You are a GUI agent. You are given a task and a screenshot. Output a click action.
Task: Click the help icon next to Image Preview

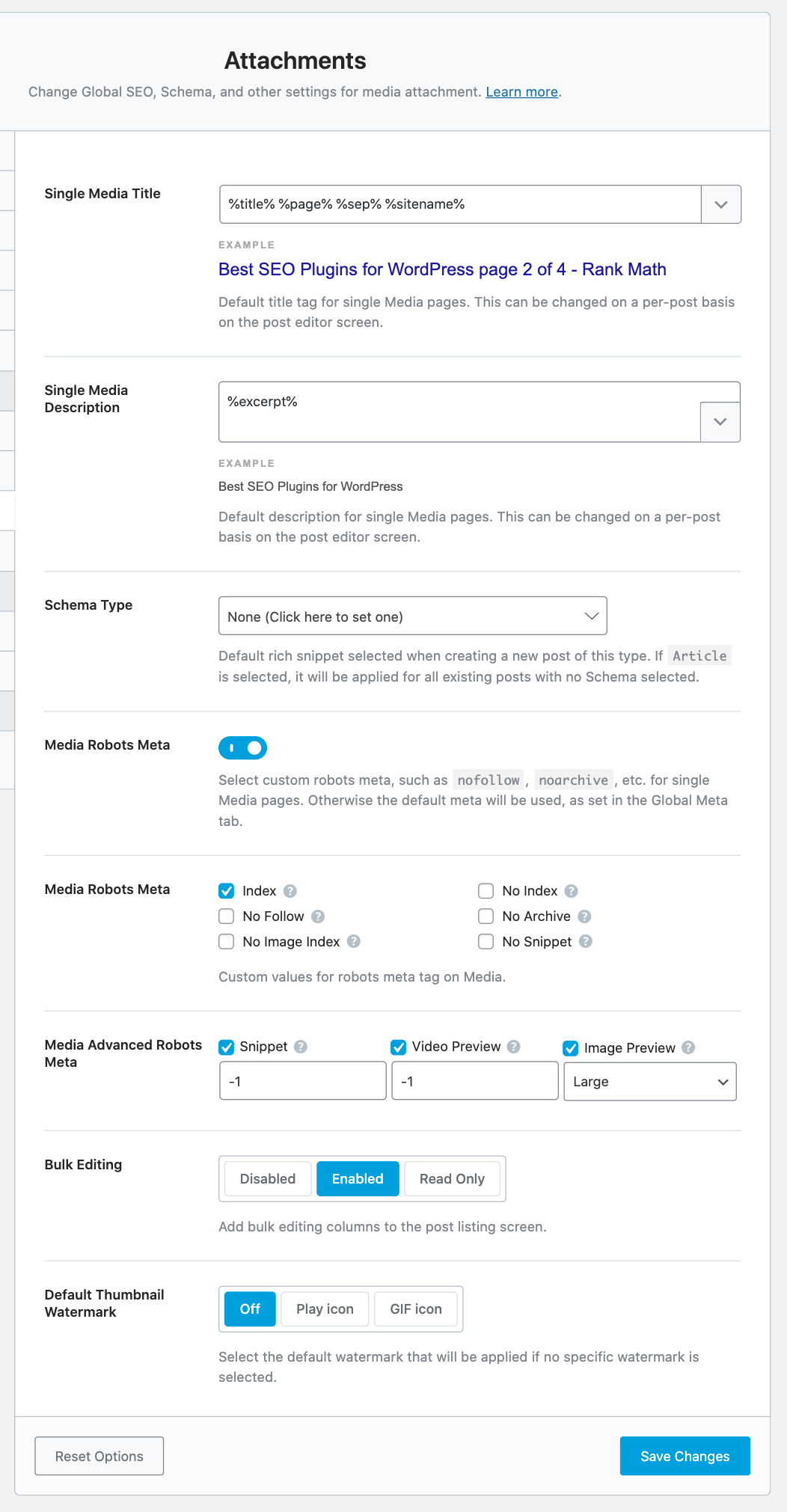coord(688,1047)
